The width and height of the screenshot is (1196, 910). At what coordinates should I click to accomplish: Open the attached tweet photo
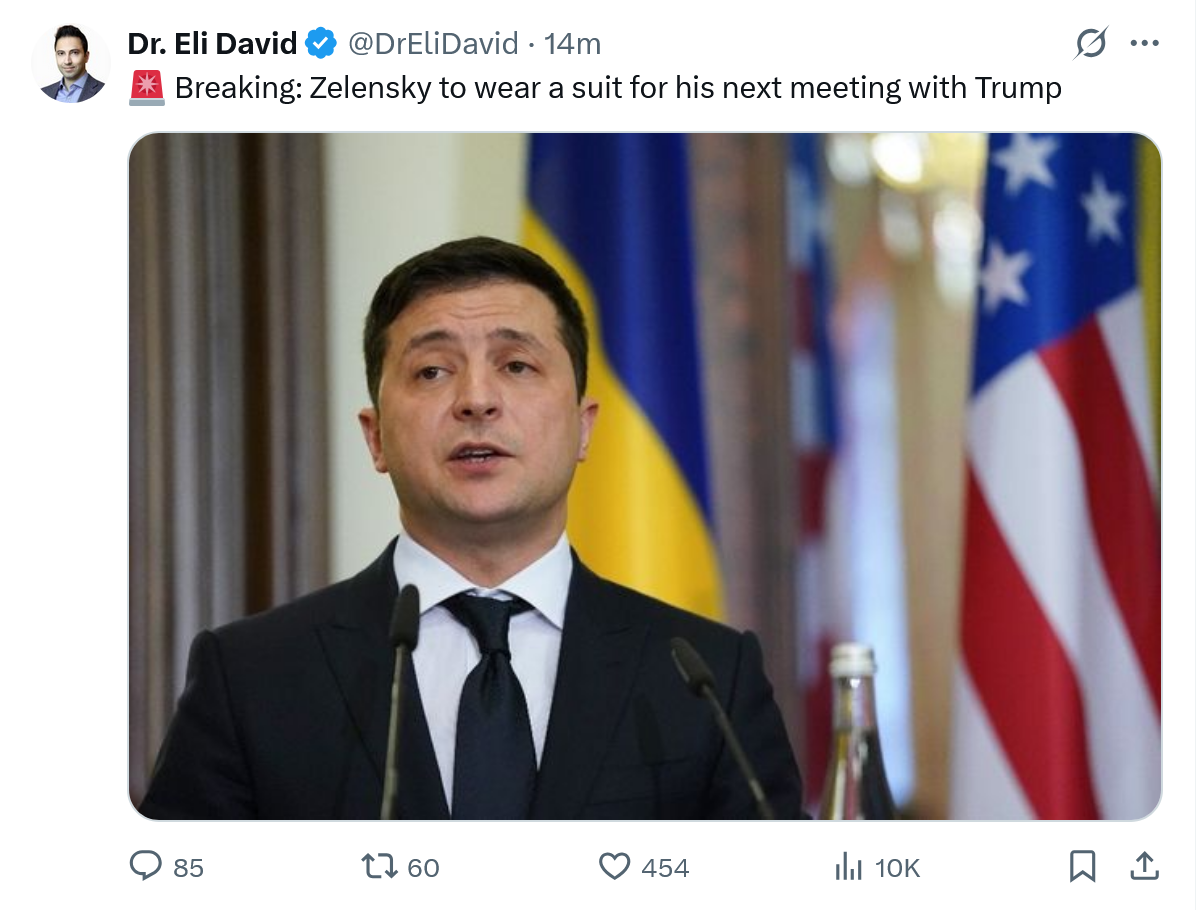[x=645, y=476]
